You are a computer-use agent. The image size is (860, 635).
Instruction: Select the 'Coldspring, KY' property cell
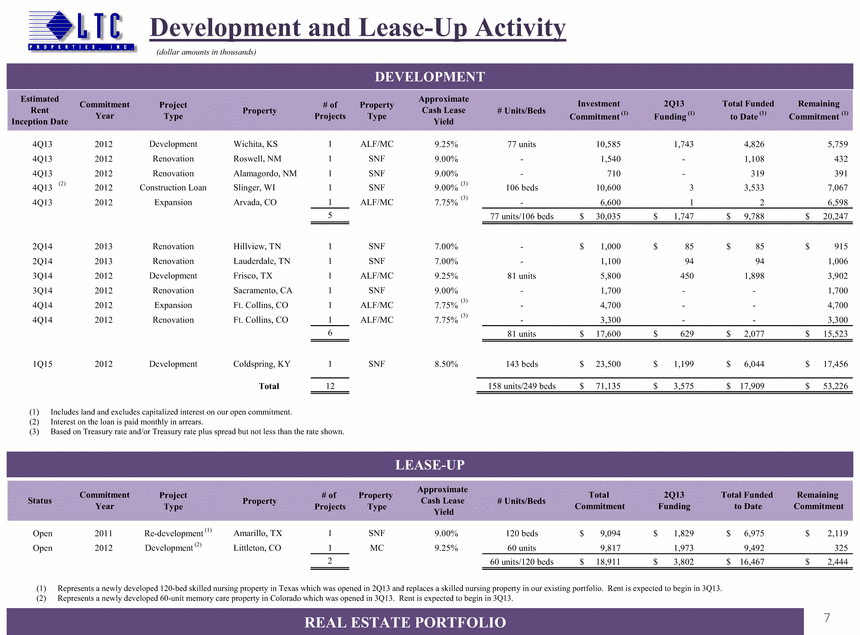262,364
